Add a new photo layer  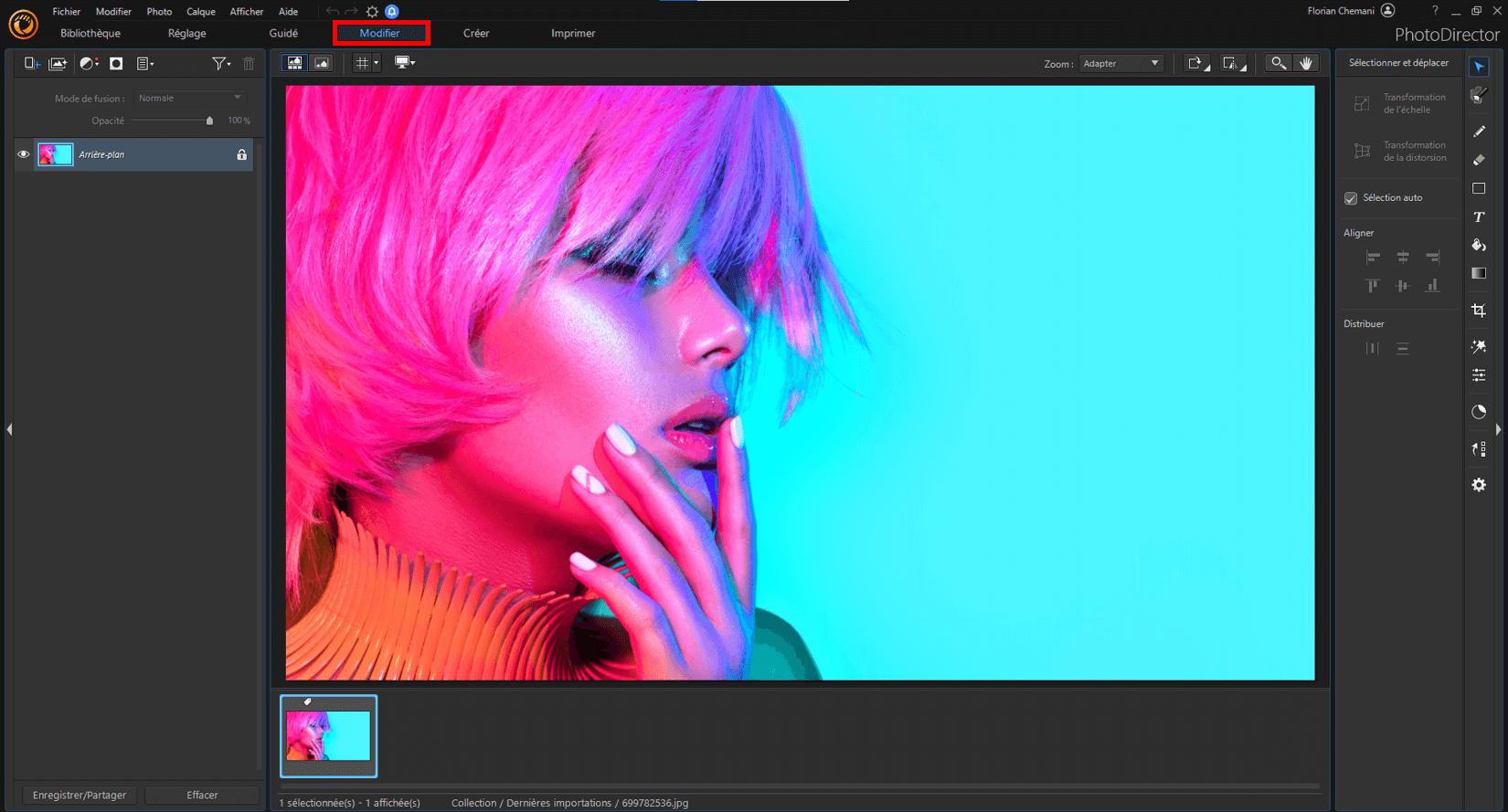tap(58, 63)
